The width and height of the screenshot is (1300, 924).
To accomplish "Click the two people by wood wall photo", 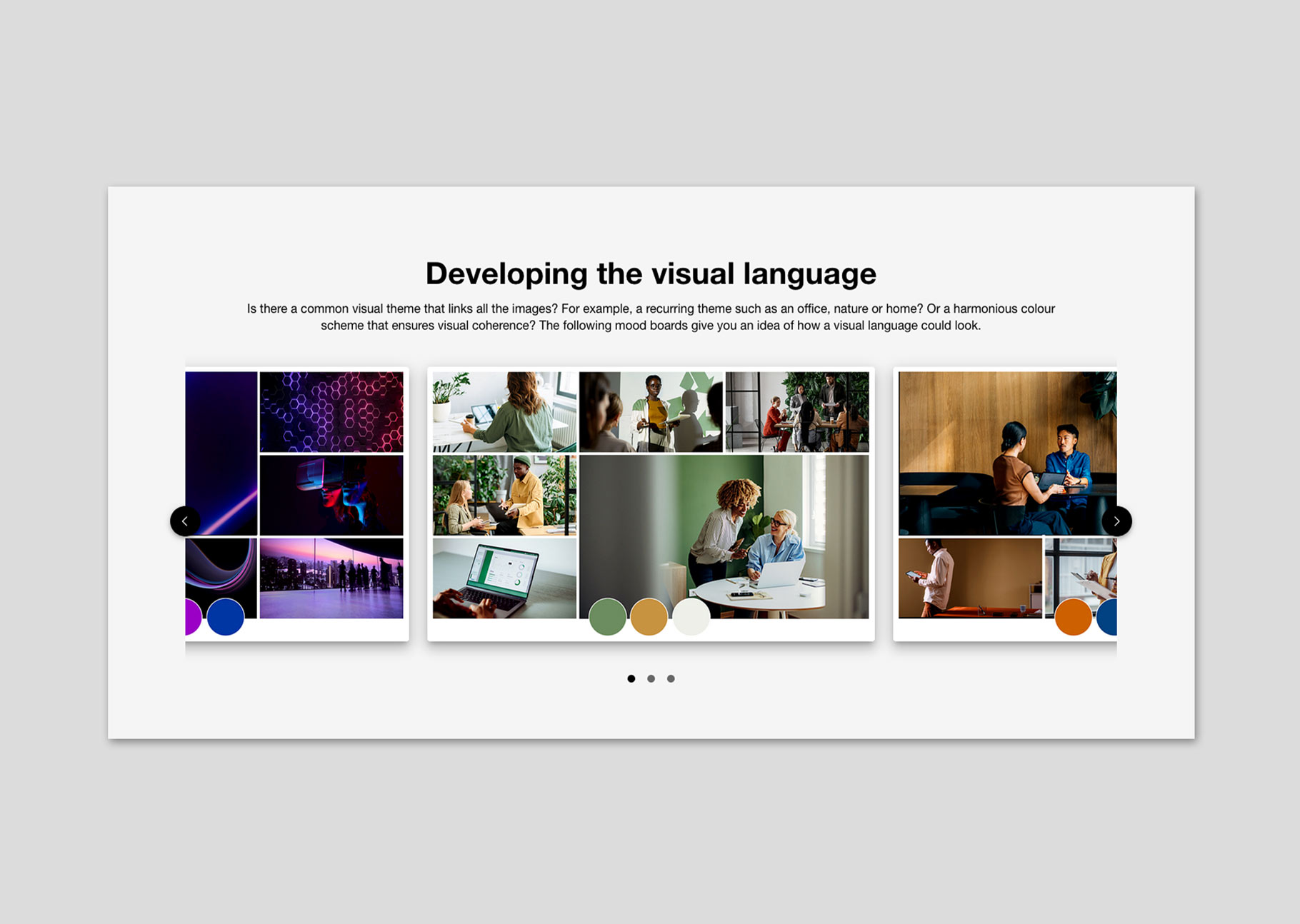I will pyautogui.click(x=1007, y=453).
